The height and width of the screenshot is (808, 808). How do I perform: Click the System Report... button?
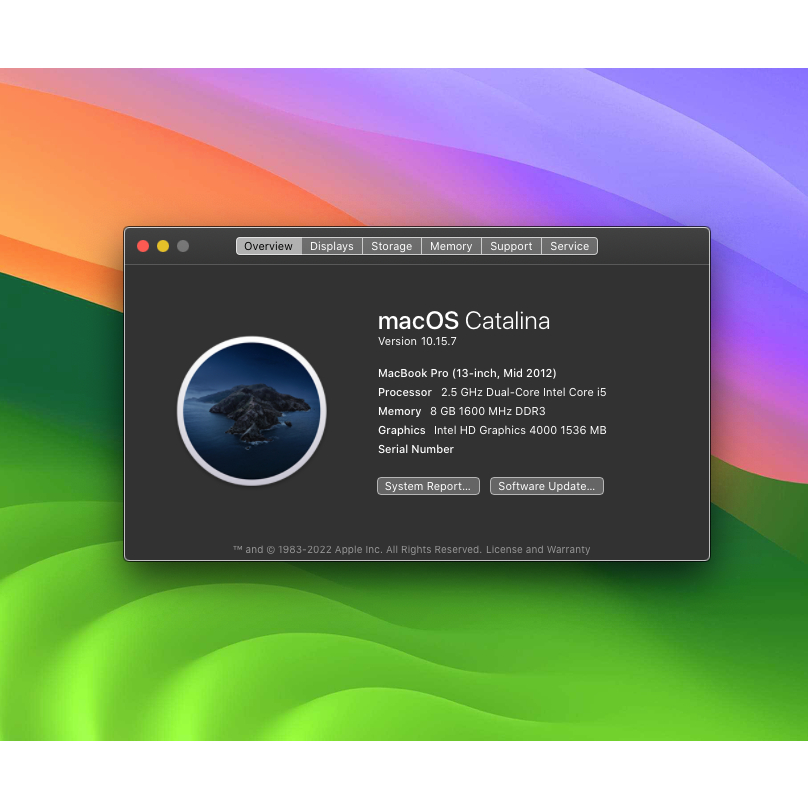pos(428,486)
